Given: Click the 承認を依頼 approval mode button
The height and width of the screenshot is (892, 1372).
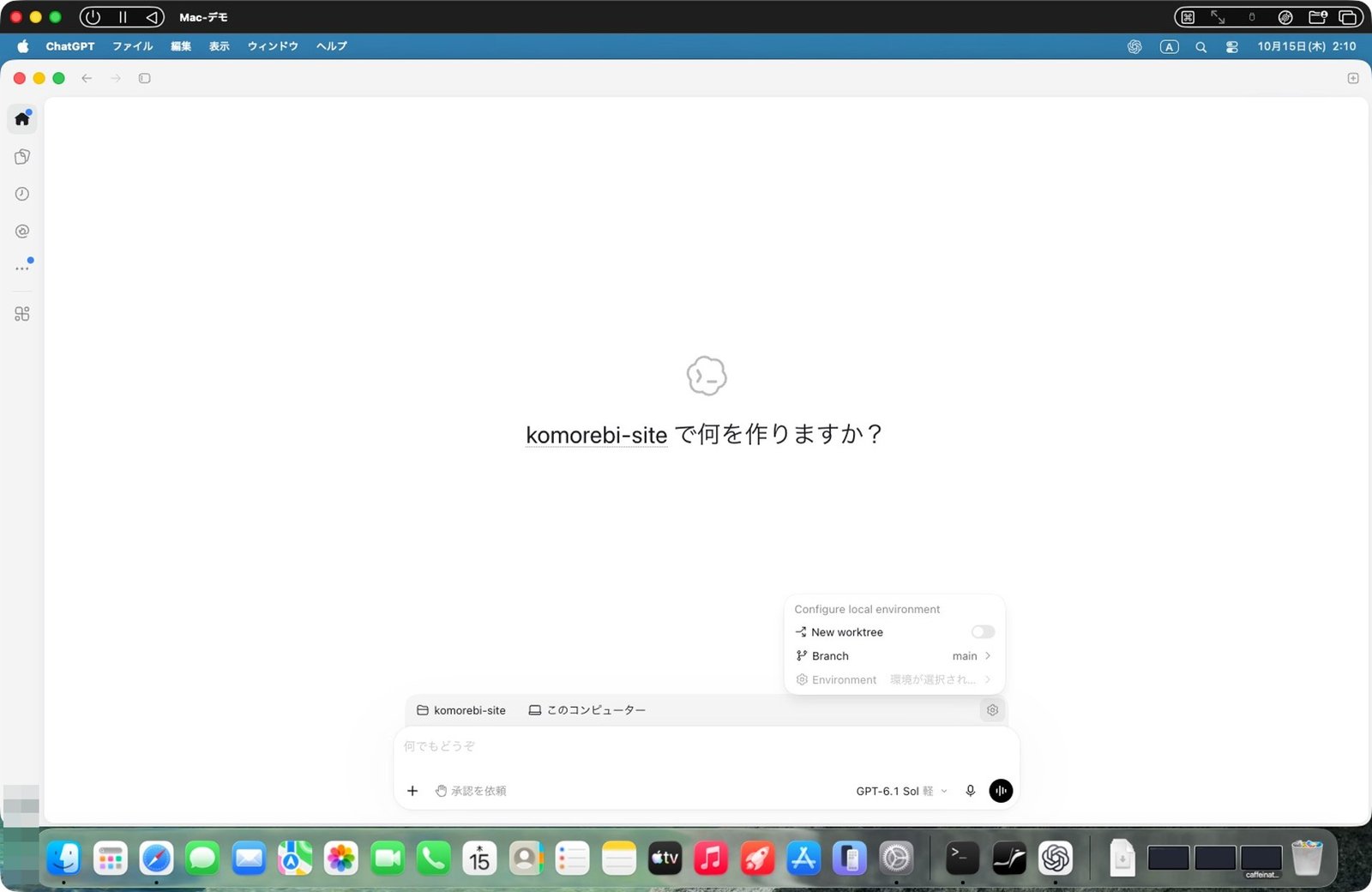Looking at the screenshot, I should coord(471,791).
